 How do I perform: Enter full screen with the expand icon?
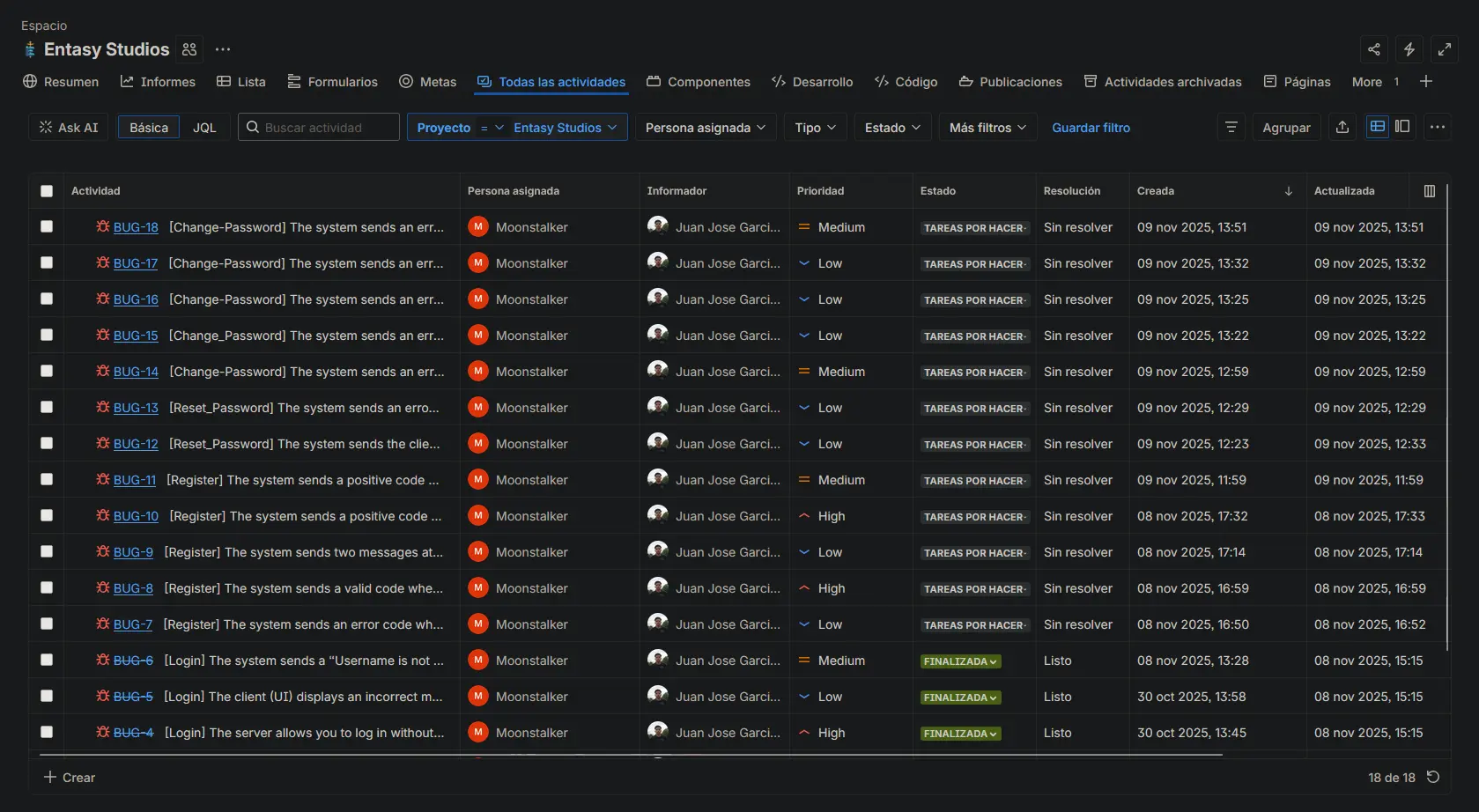(x=1444, y=49)
